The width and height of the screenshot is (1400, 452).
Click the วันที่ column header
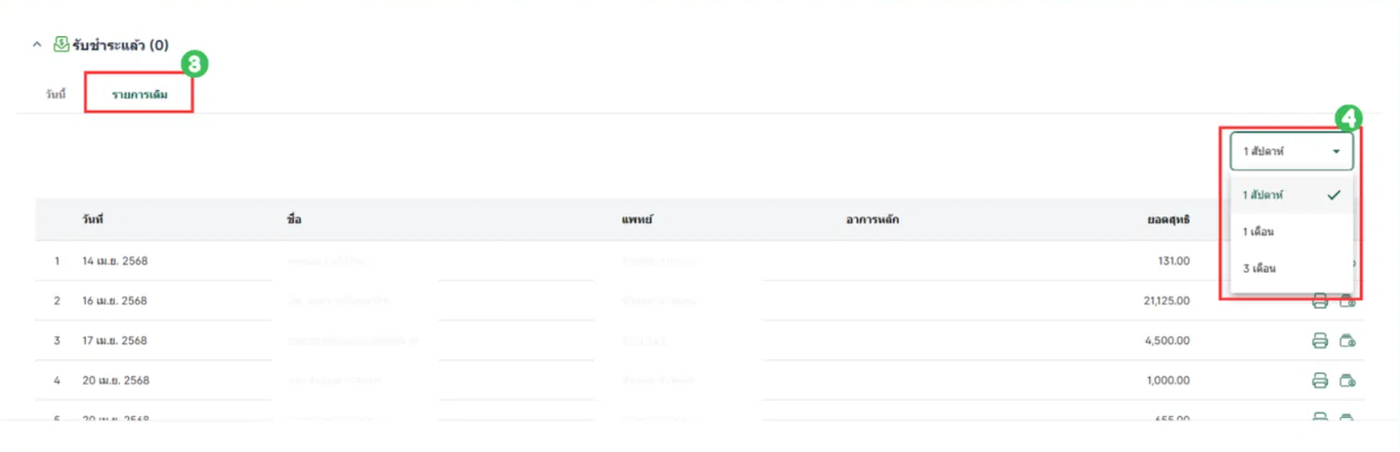pos(94,219)
